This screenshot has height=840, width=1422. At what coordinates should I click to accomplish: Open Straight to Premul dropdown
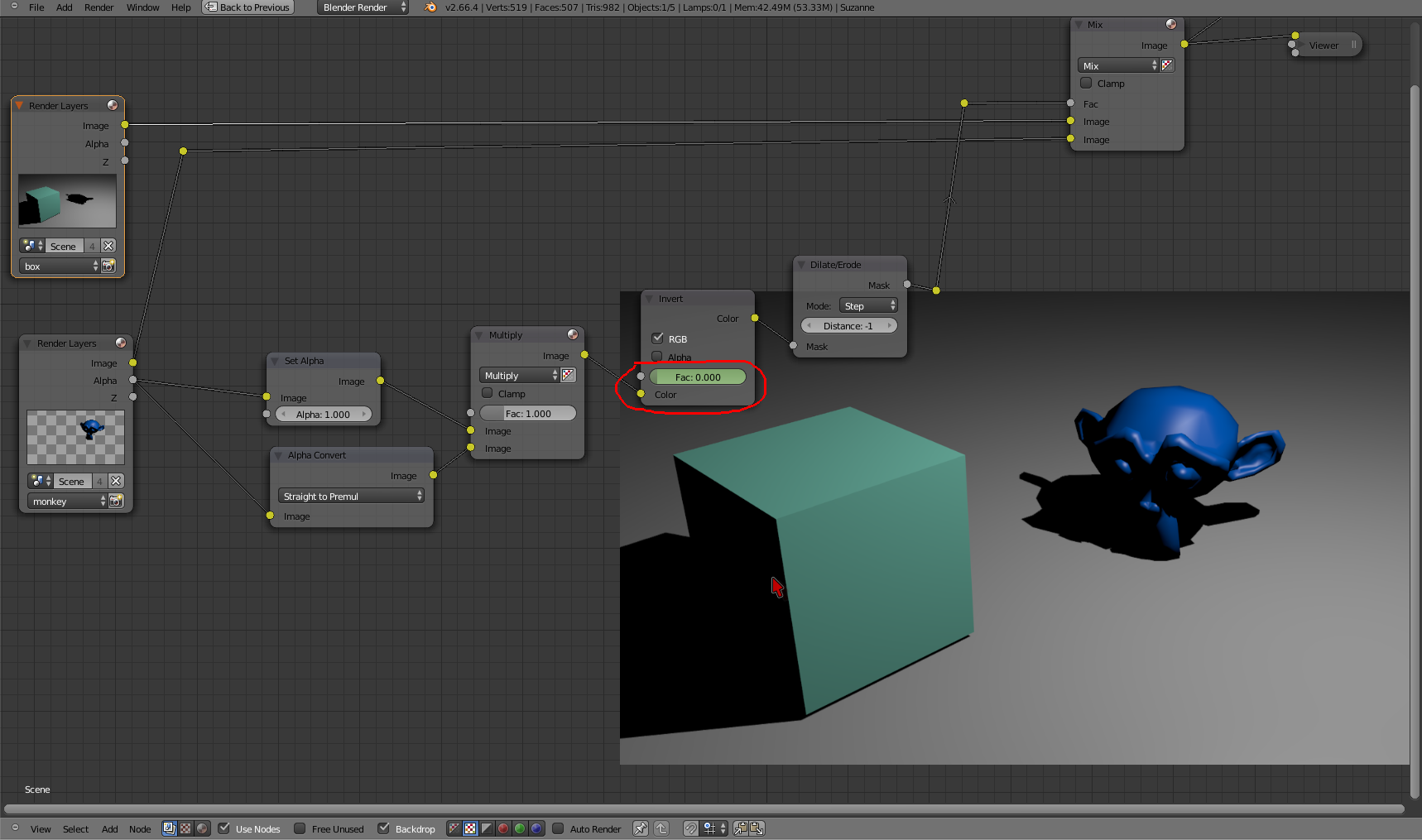pos(351,496)
